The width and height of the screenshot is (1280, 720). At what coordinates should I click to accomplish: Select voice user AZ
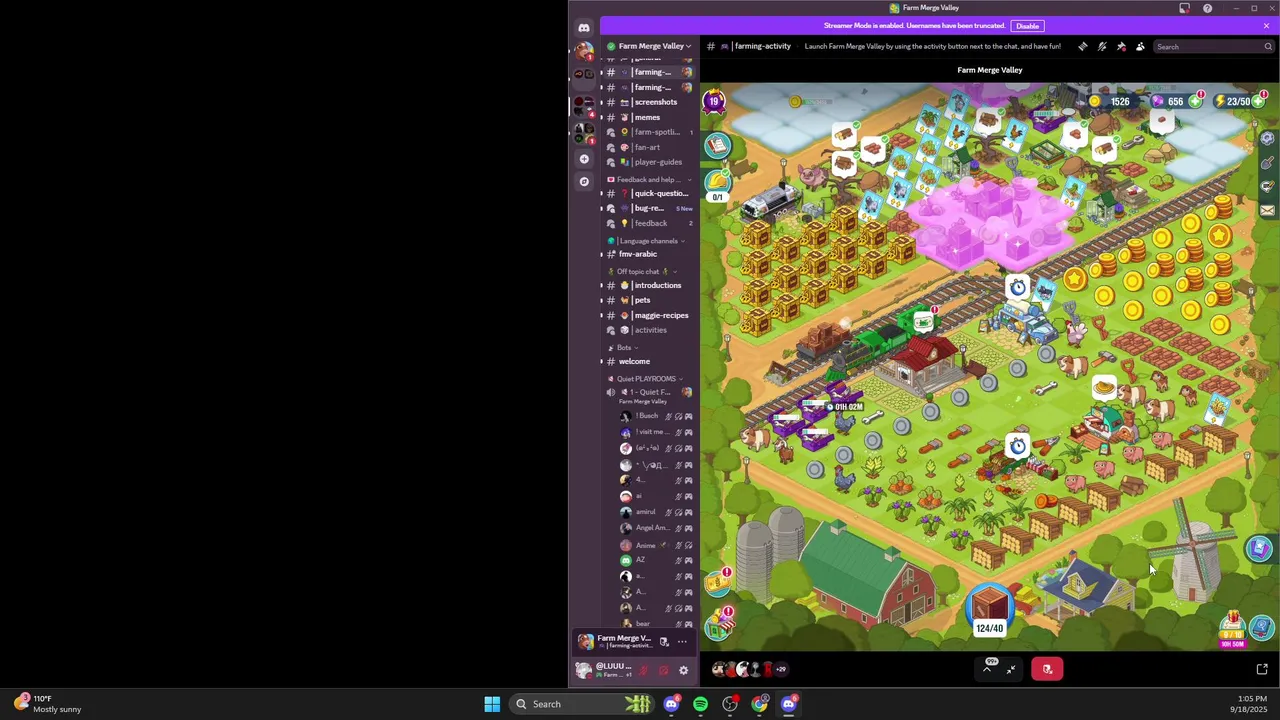(x=655, y=560)
